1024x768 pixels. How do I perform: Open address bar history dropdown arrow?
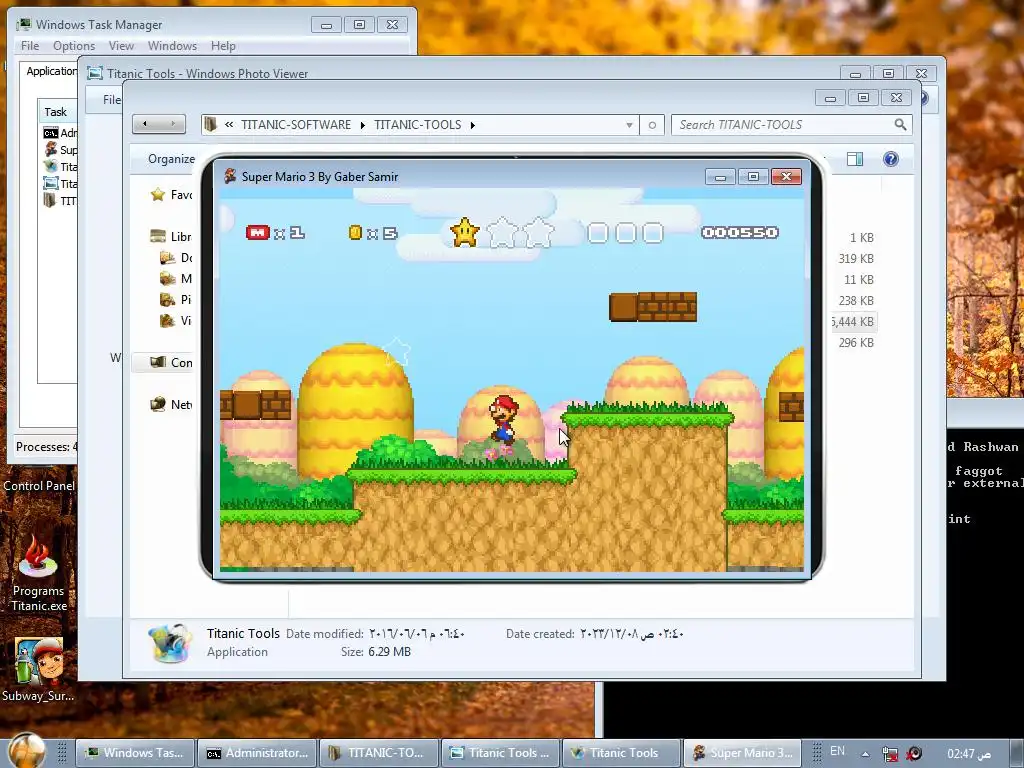629,125
